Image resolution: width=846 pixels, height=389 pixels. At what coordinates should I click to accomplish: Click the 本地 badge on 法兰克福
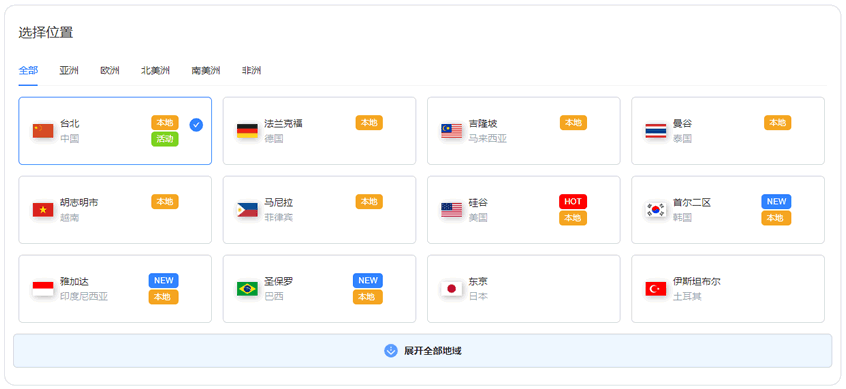point(369,122)
